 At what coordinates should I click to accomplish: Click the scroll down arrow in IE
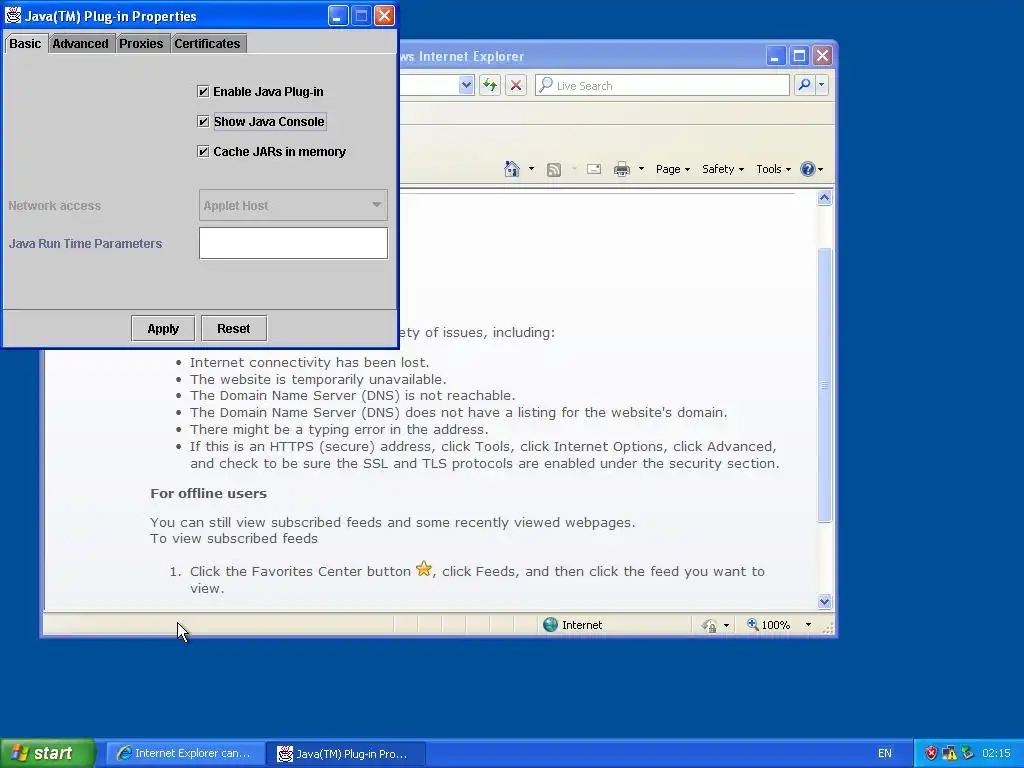coord(824,601)
